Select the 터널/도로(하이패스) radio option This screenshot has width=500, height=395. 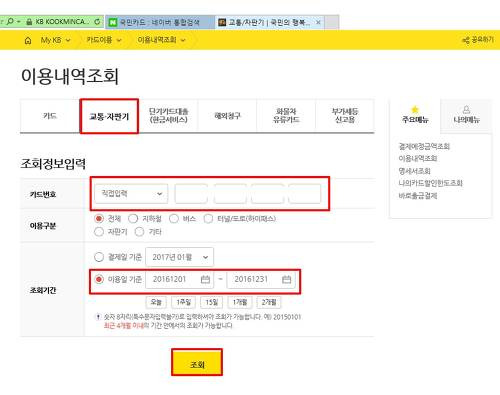click(x=208, y=219)
